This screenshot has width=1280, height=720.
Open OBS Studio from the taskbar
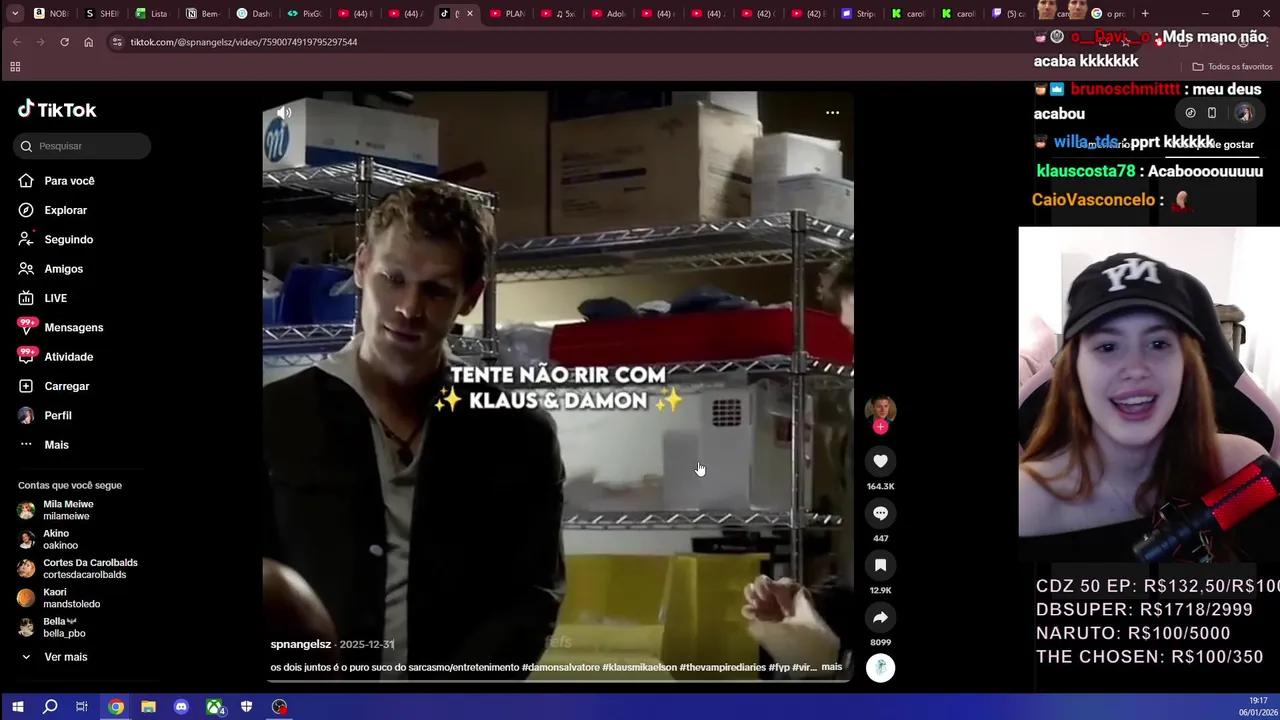[x=279, y=707]
